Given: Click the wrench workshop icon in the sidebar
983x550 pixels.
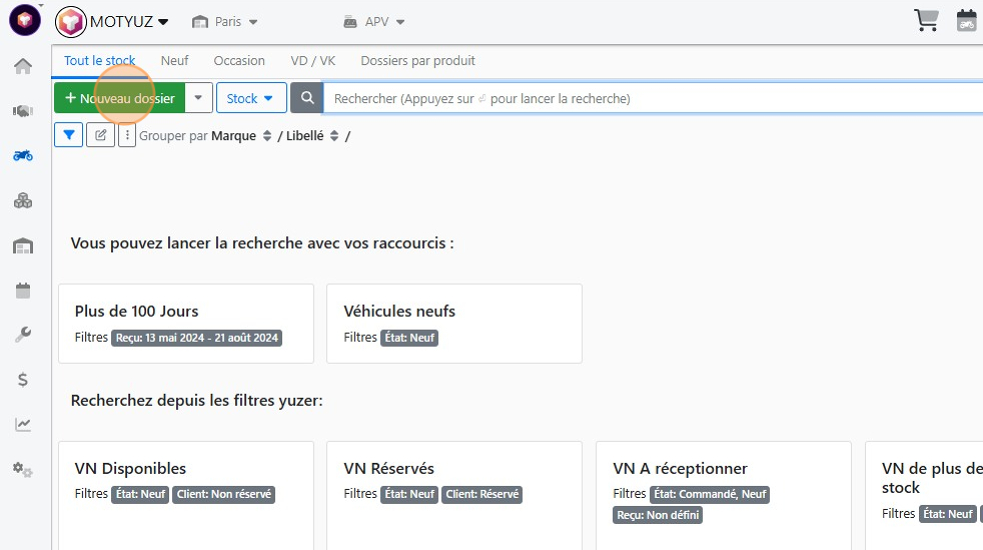Looking at the screenshot, I should pos(23,334).
